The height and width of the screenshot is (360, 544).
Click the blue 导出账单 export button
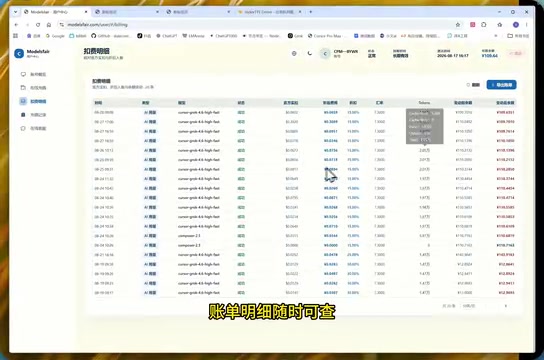(x=501, y=85)
